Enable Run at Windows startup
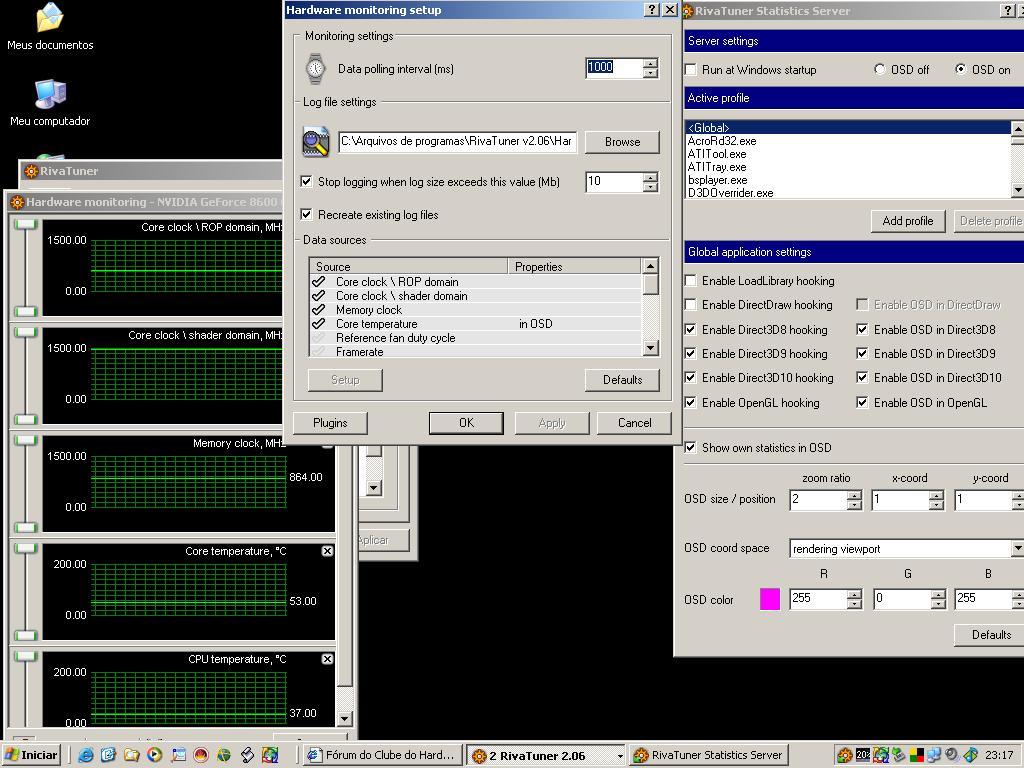This screenshot has width=1024, height=768. [x=691, y=69]
